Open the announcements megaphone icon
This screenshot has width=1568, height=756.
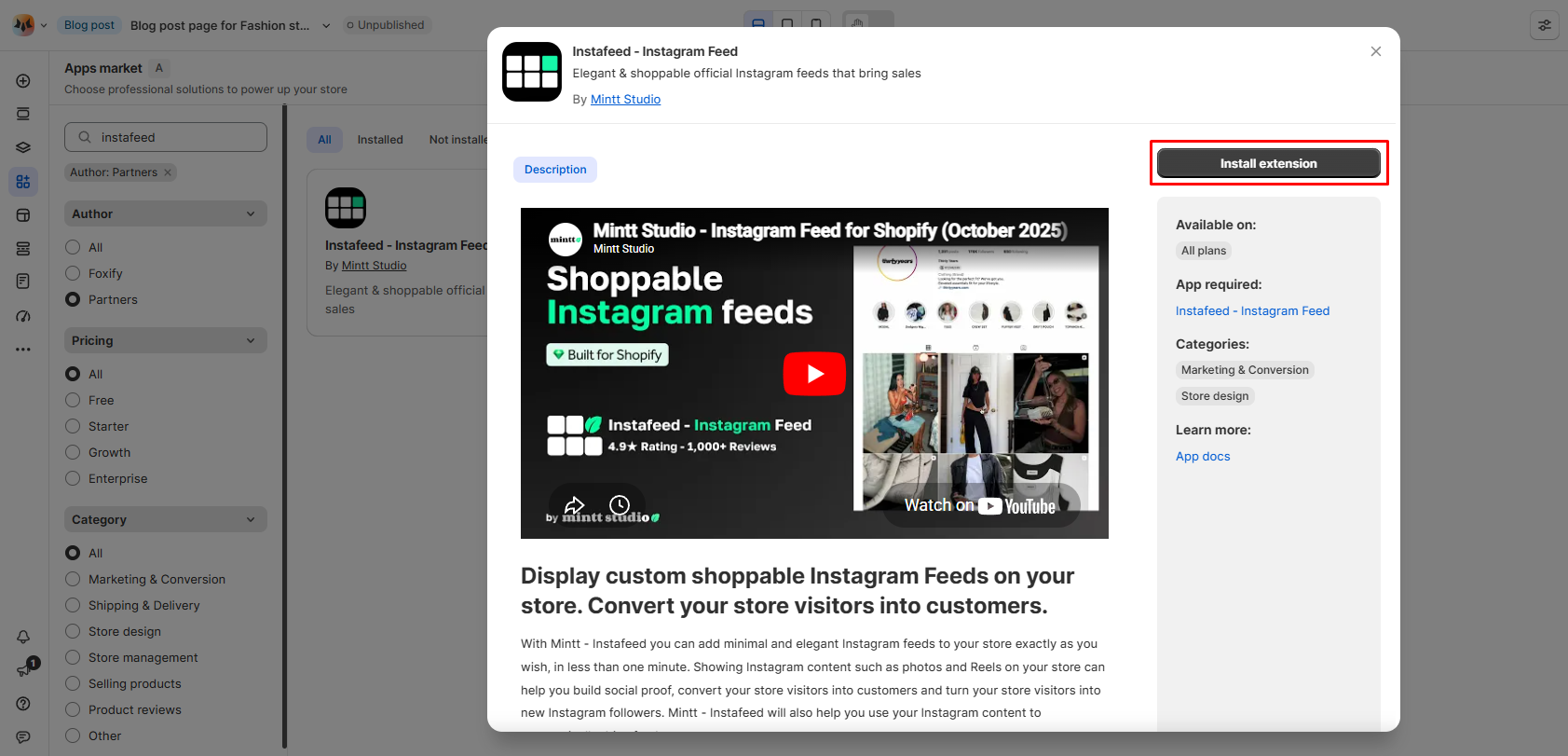[x=23, y=669]
